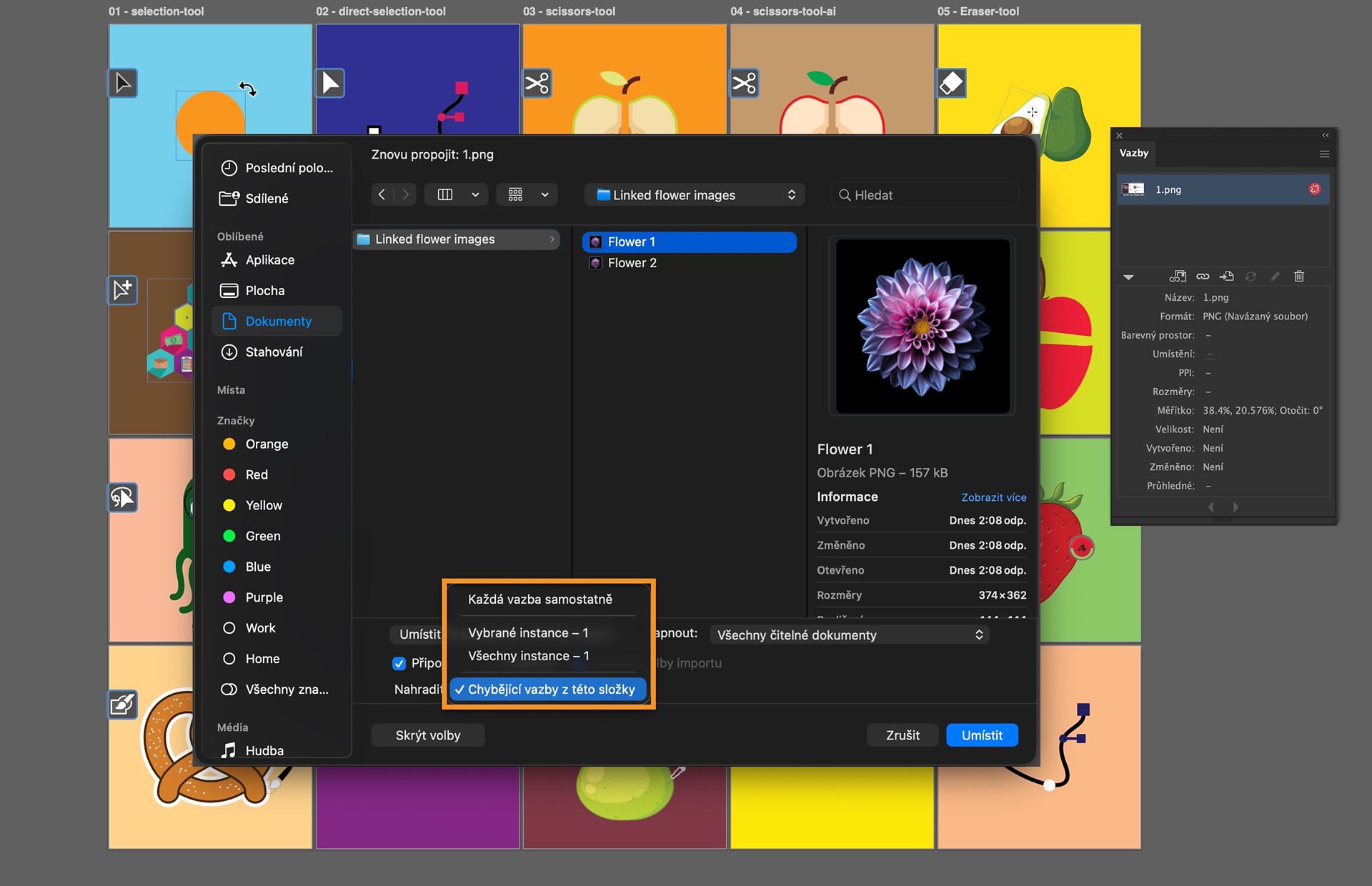Click the Hledat search field

coord(925,195)
